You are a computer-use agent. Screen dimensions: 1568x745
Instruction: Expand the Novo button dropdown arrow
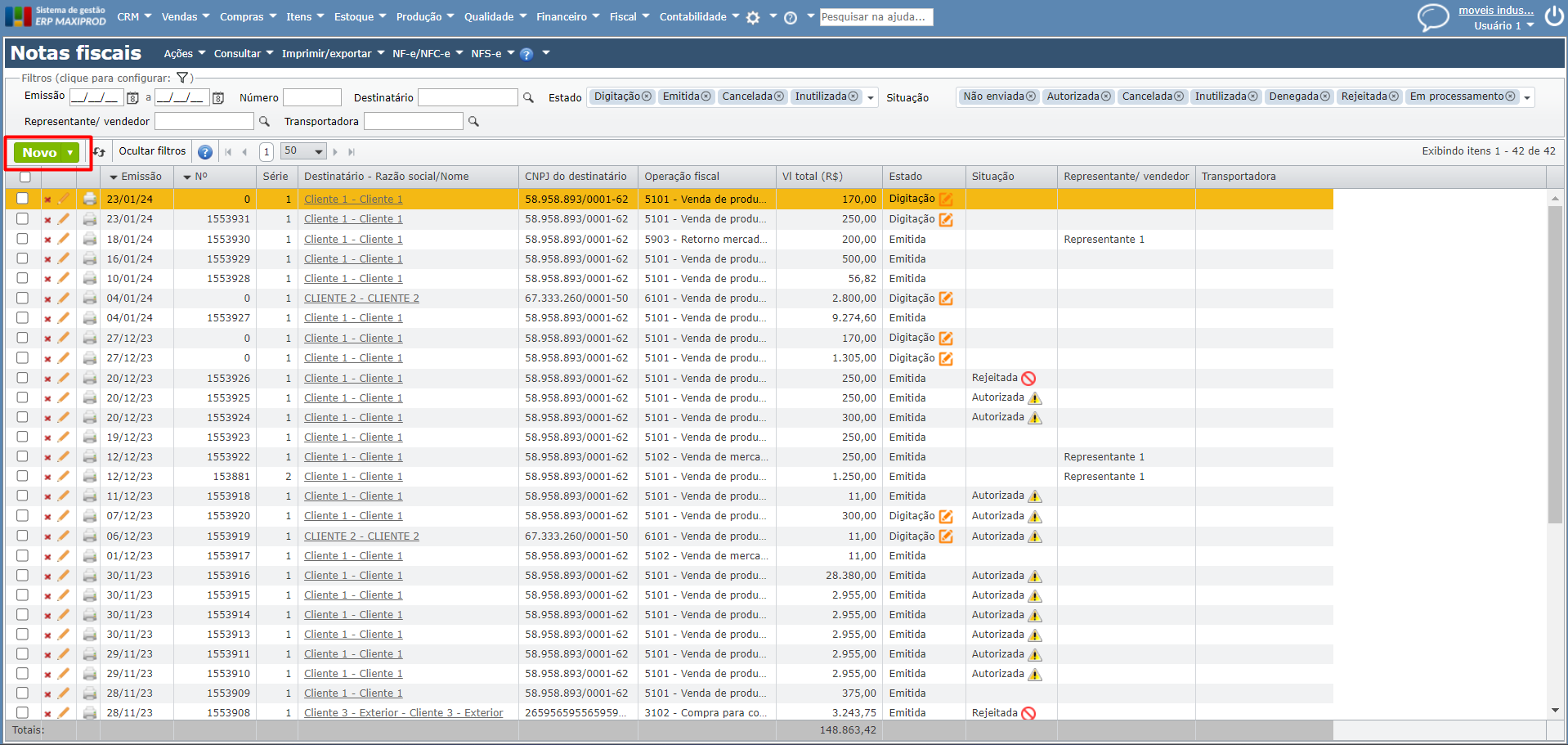click(x=71, y=153)
